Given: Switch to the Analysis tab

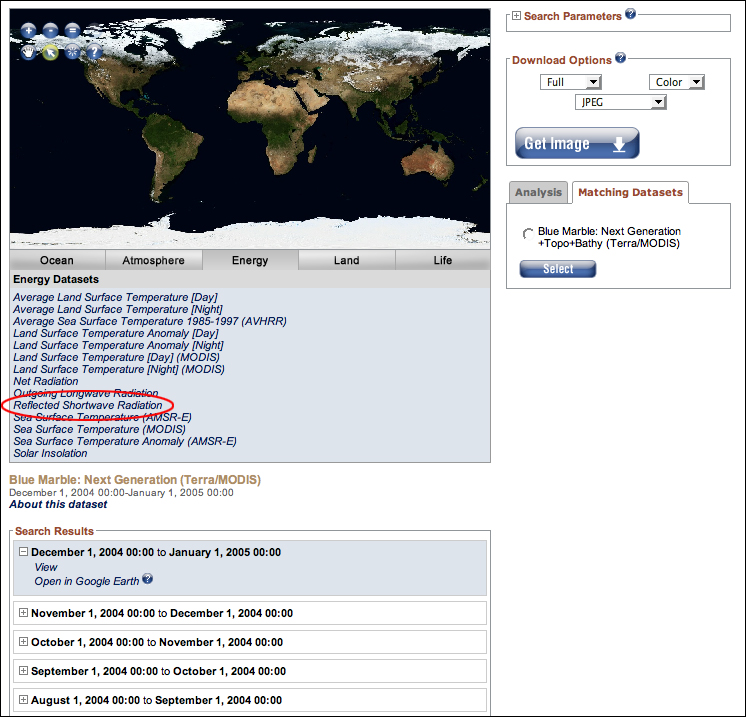Looking at the screenshot, I should [x=538, y=192].
